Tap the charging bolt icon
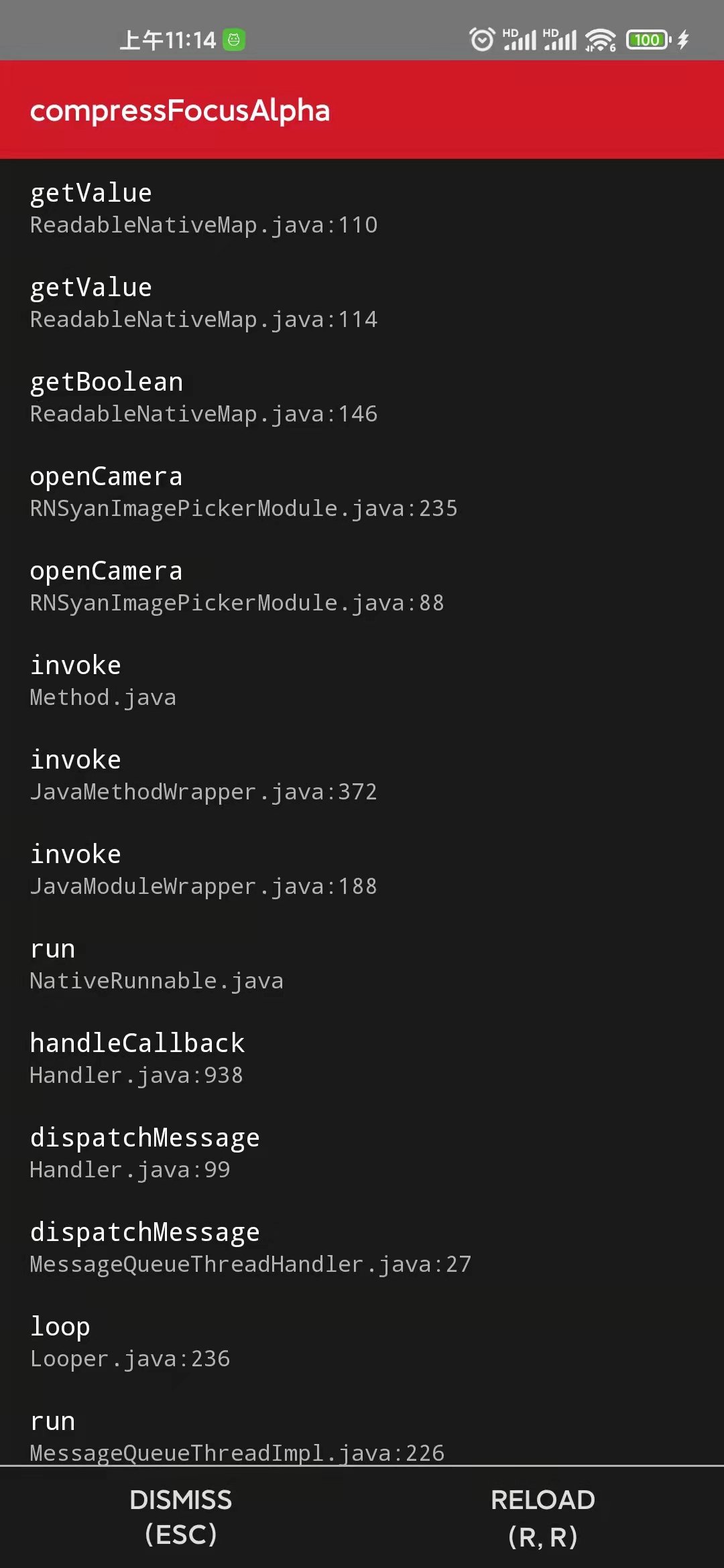 pyautogui.click(x=682, y=40)
